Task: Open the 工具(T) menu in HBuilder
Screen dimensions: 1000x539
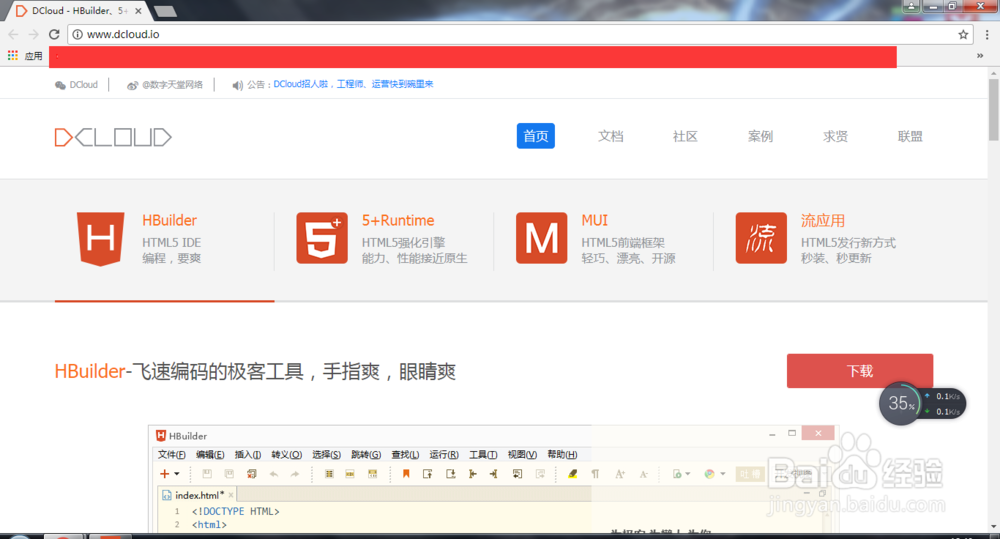Action: coord(483,454)
